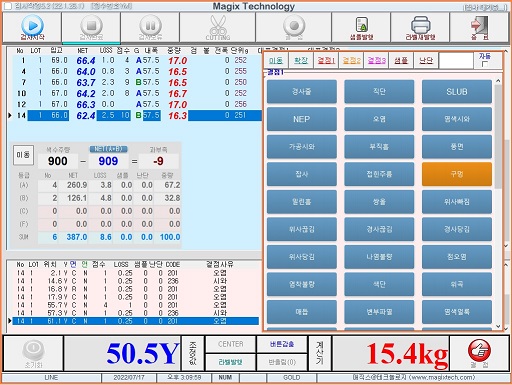This screenshot has width=512, height=385.
Task: Click the CENTER button
Action: [x=231, y=344]
